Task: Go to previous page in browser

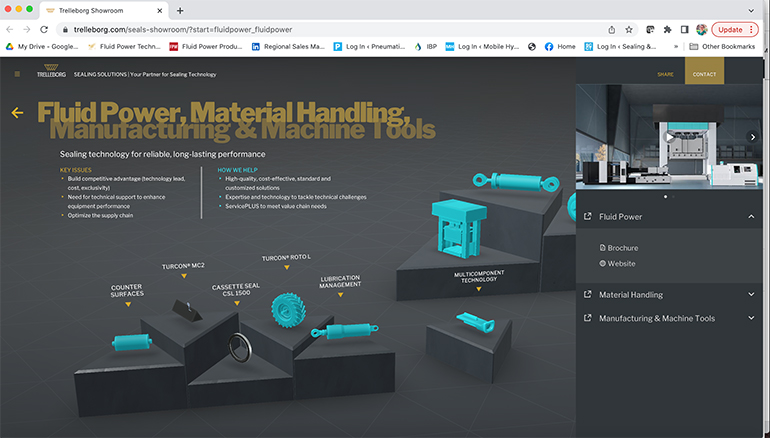Action: pos(10,29)
